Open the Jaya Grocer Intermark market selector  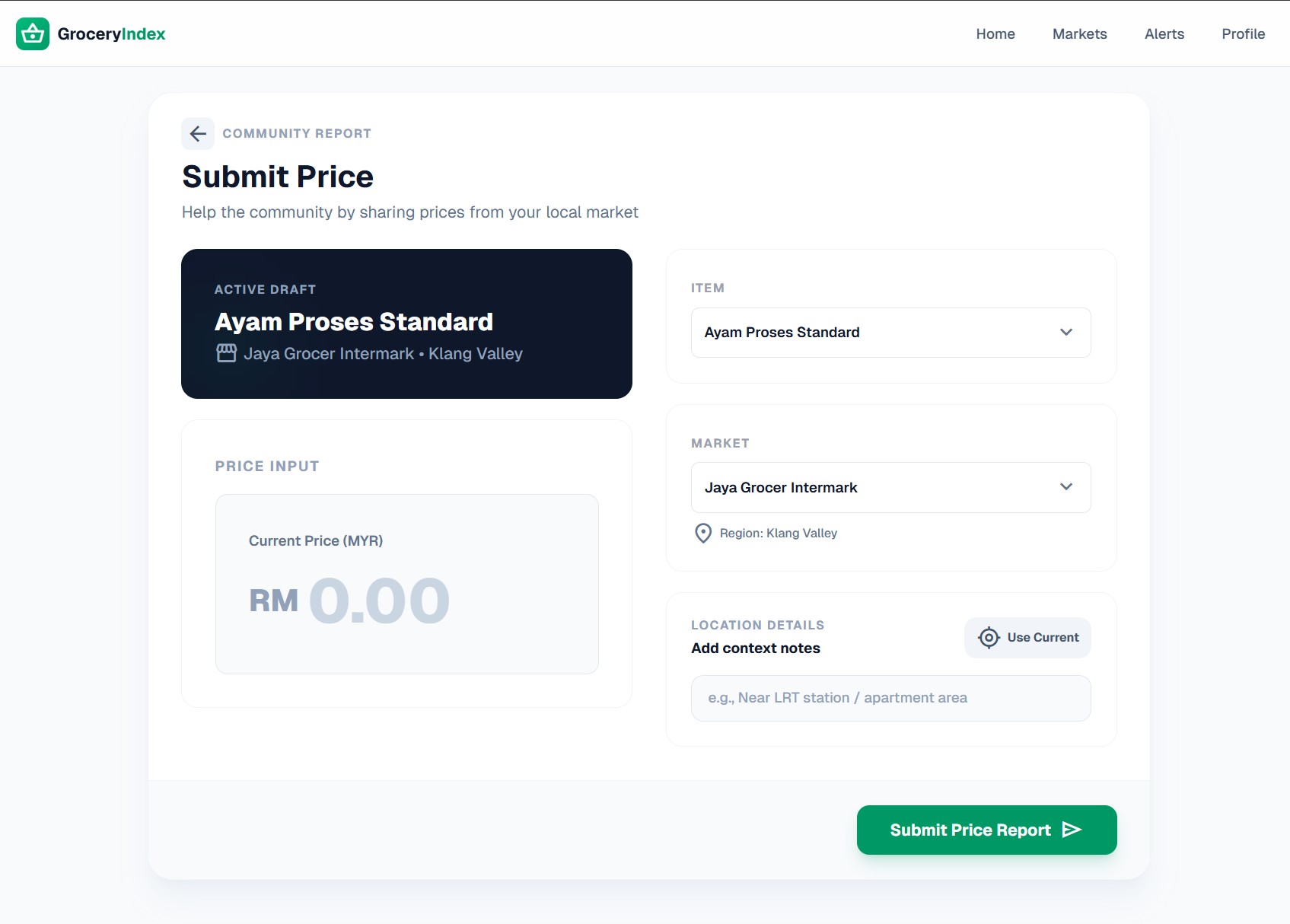click(x=875, y=487)
